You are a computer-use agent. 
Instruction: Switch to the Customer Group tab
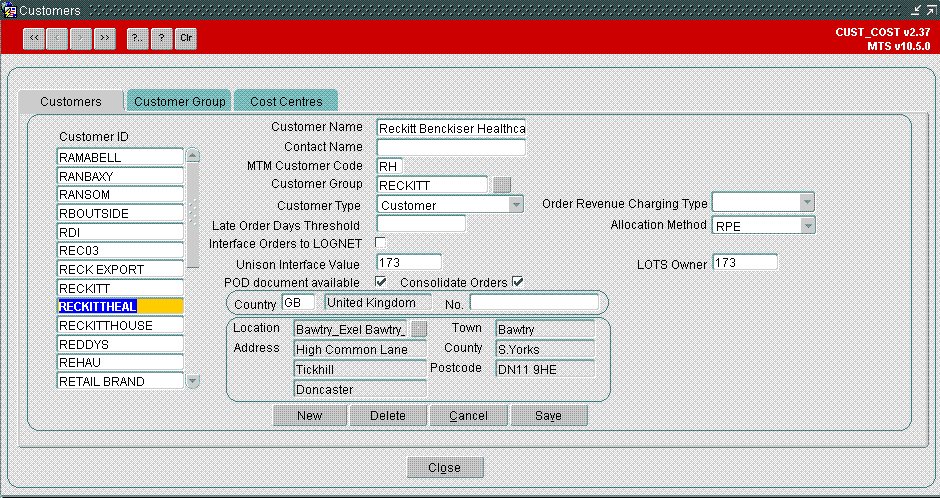tap(179, 101)
